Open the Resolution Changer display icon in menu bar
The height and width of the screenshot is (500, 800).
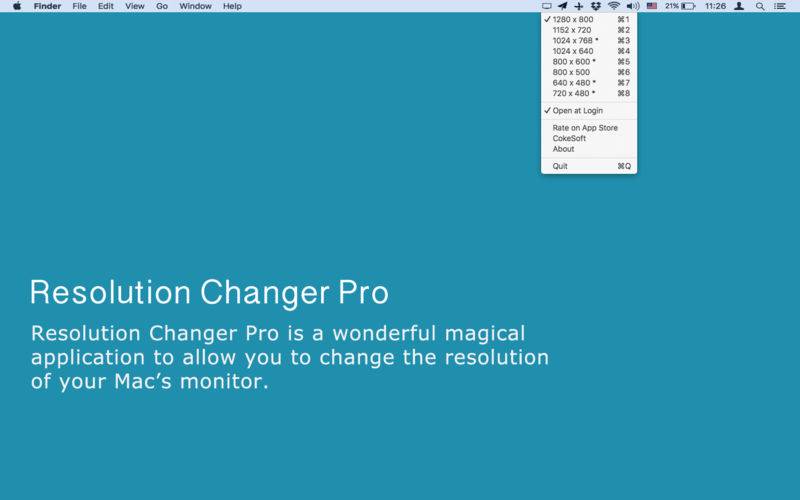pos(546,6)
